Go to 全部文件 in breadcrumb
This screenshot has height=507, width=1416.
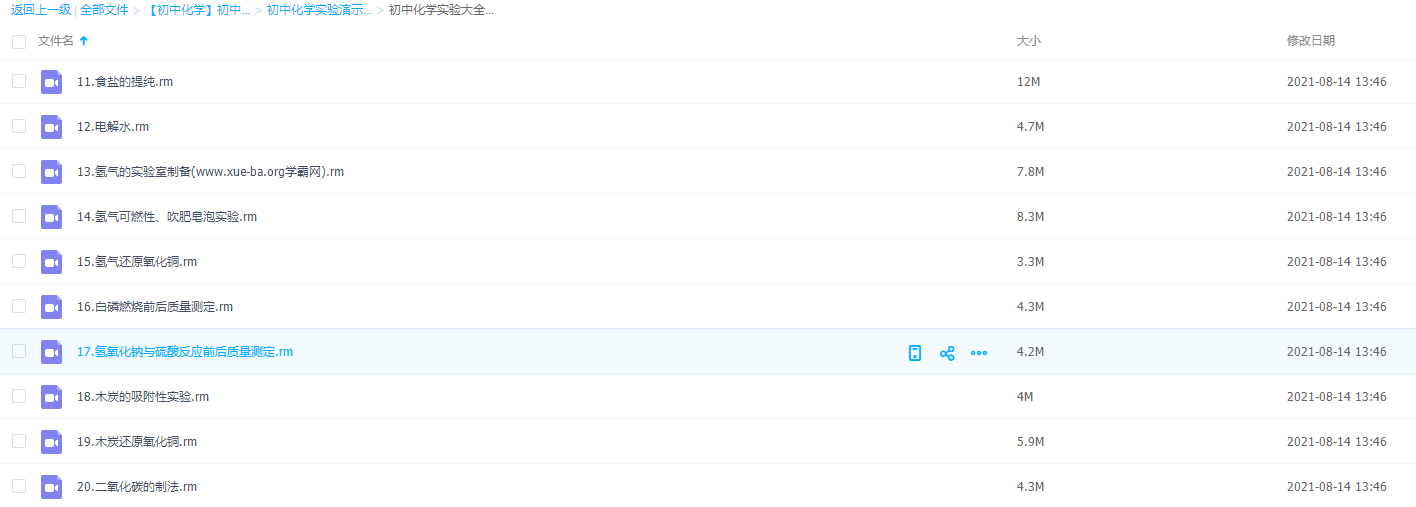(x=103, y=10)
